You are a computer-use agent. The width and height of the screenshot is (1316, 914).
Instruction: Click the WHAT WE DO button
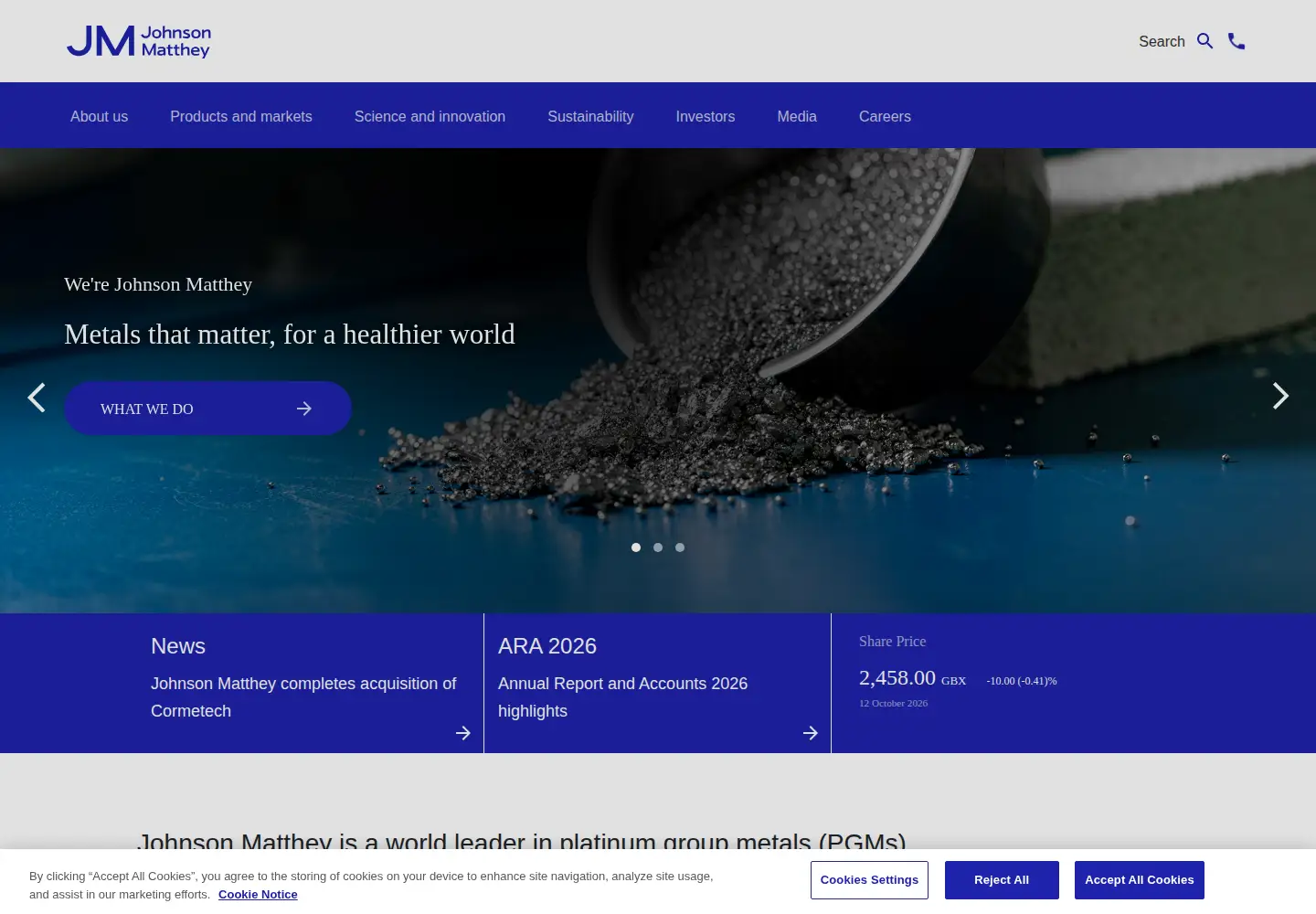pos(207,409)
